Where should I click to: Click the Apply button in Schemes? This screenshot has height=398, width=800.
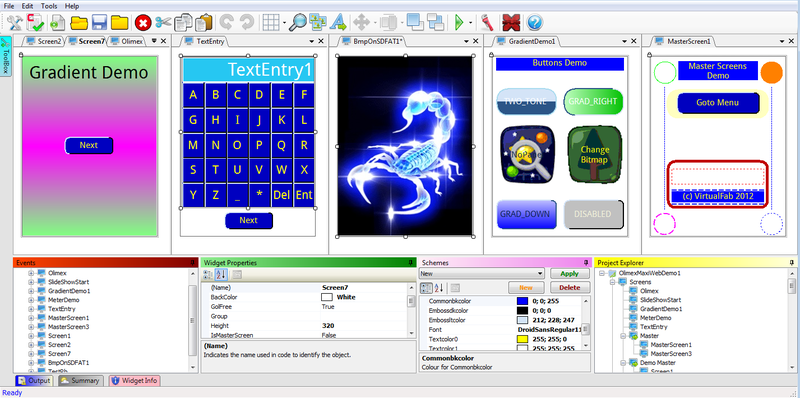pos(569,273)
